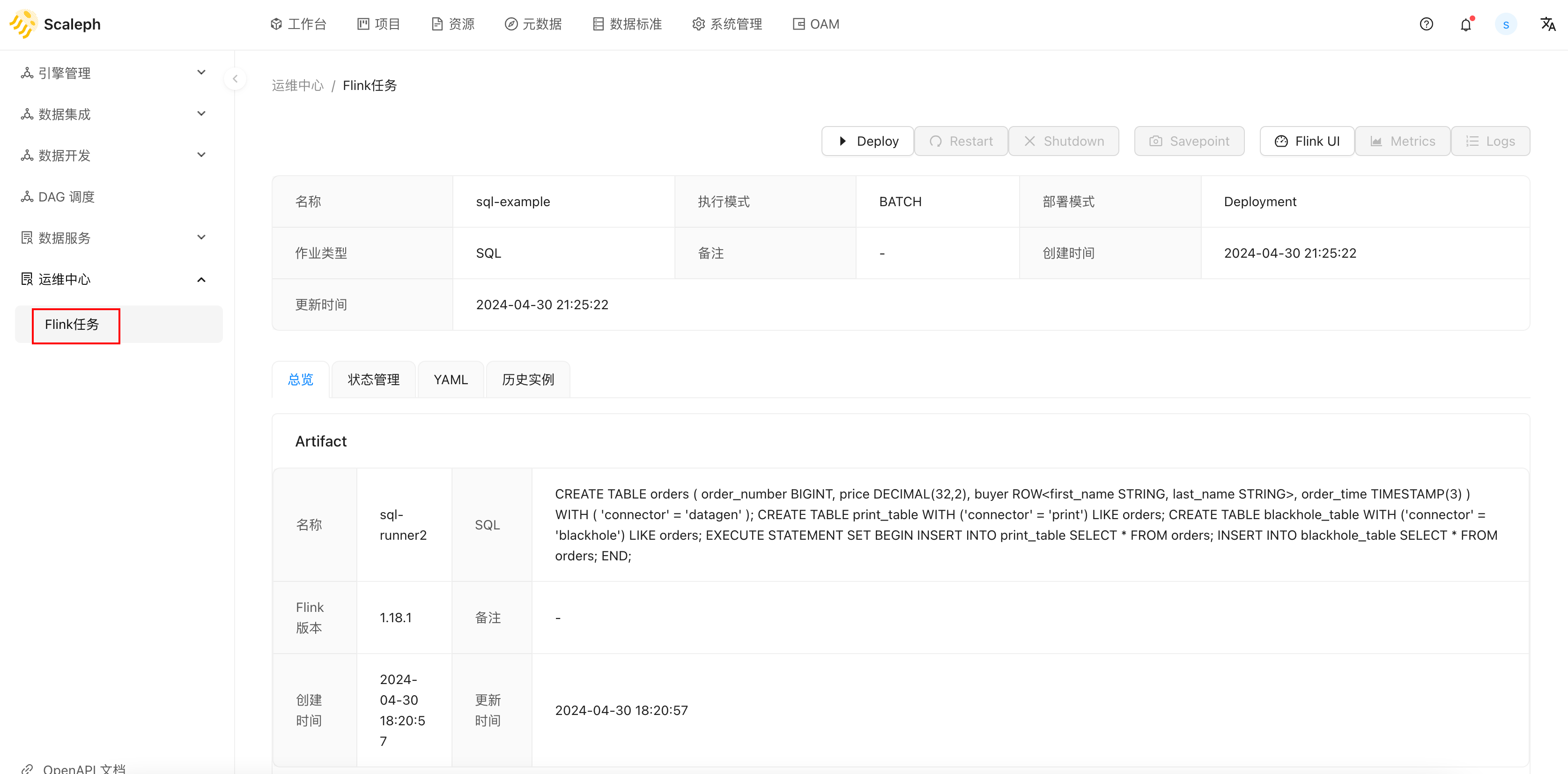Click the 总览 overview tab
1568x774 pixels.
[300, 378]
